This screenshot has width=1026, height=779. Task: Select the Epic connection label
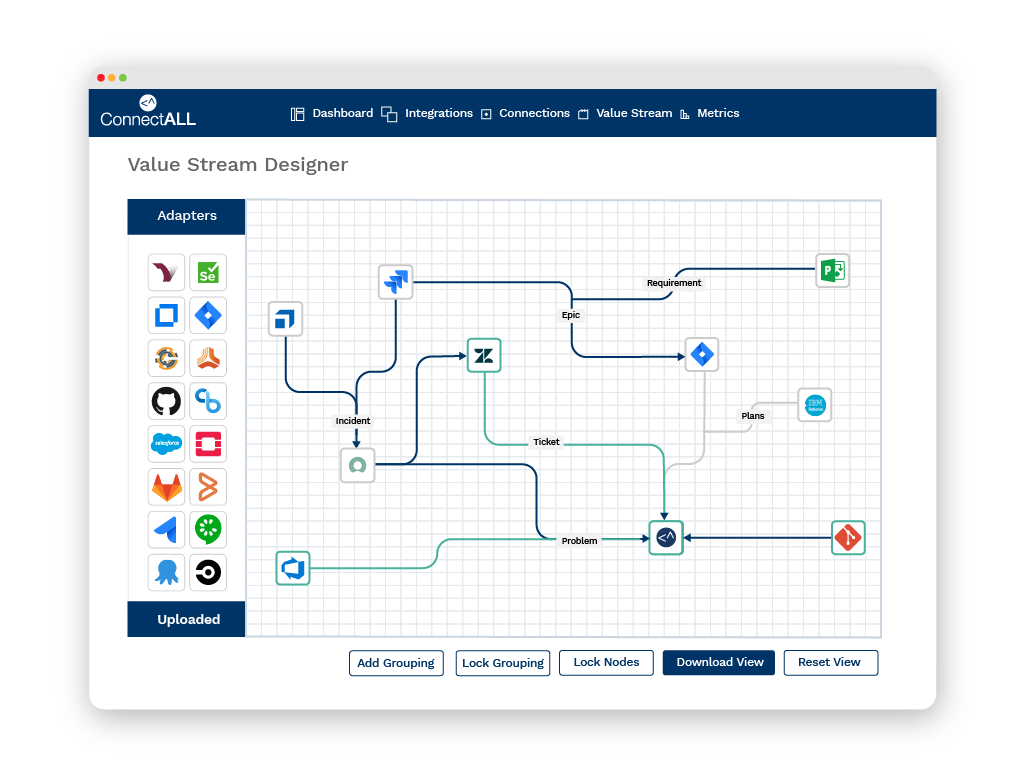(571, 315)
